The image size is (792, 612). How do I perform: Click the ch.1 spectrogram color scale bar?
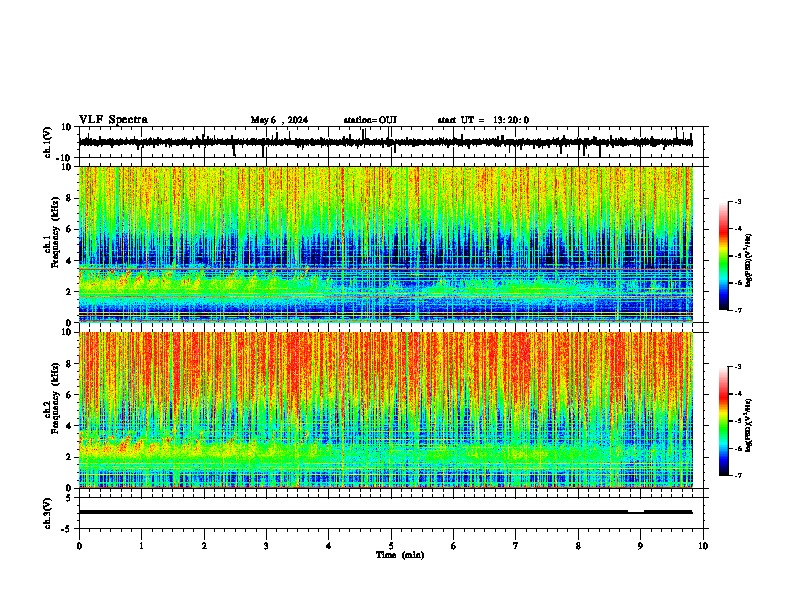tap(724, 256)
